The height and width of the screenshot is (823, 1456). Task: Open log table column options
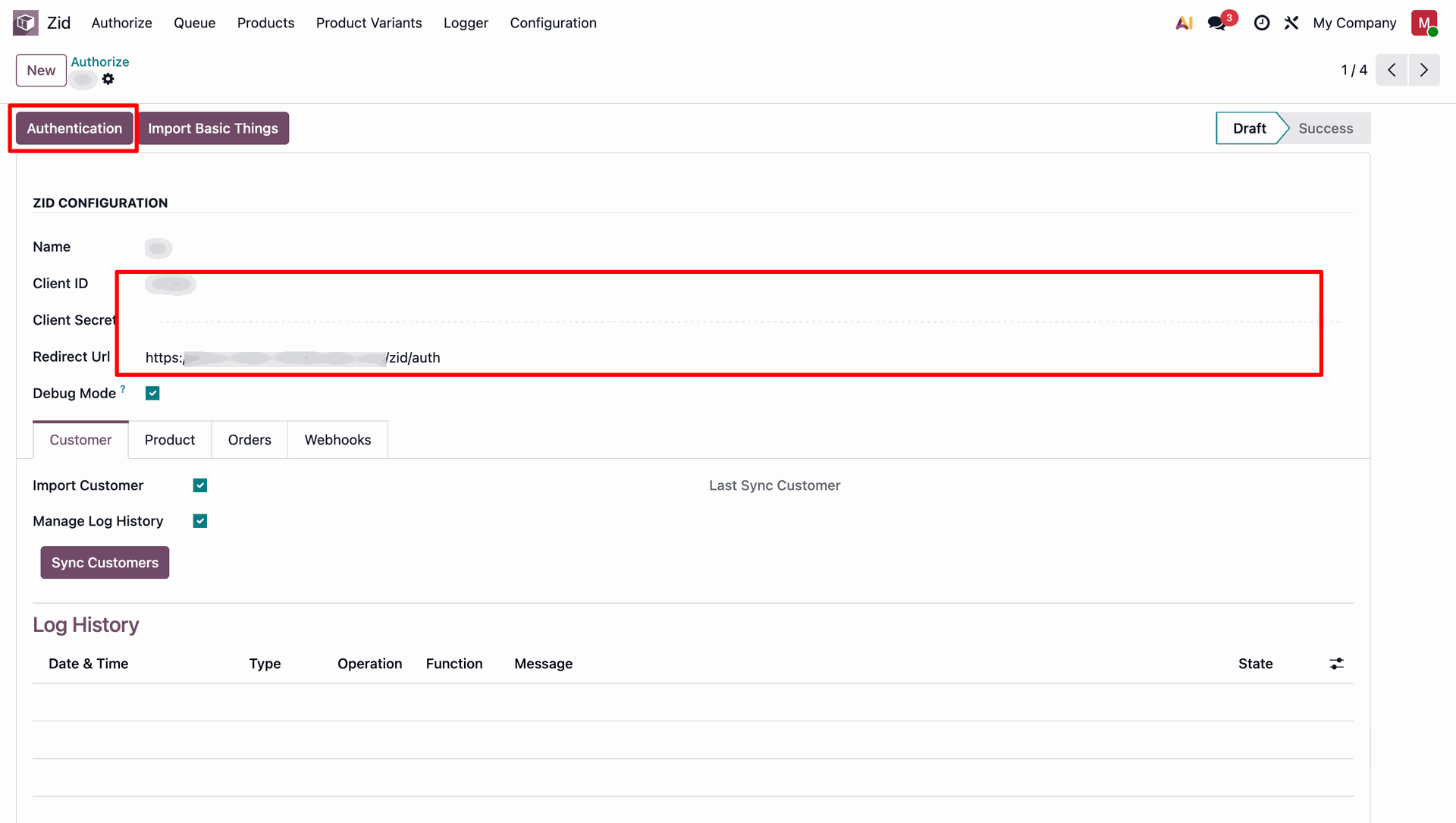(x=1336, y=664)
